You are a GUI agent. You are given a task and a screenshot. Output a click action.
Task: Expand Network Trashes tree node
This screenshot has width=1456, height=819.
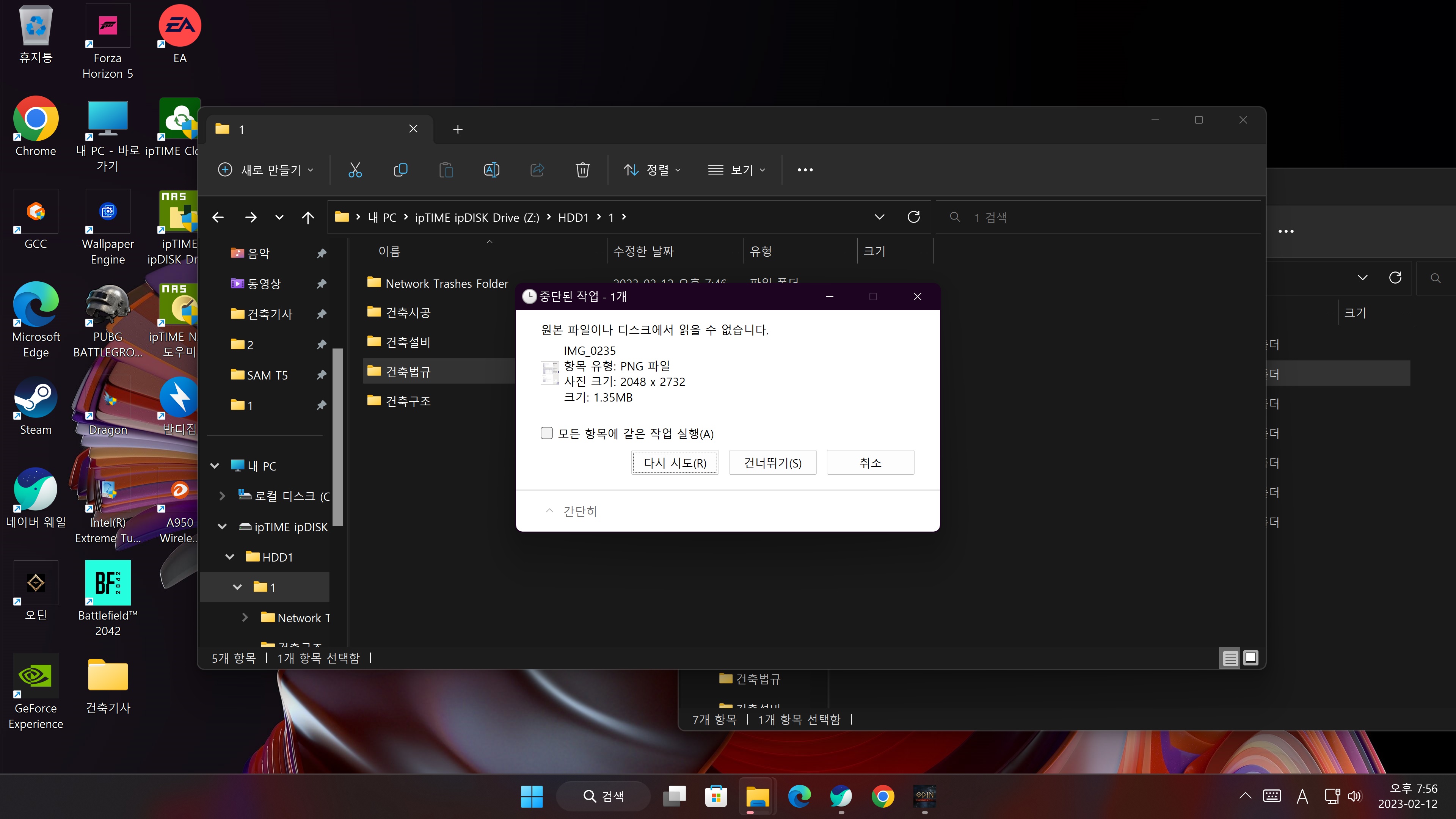pyautogui.click(x=245, y=618)
